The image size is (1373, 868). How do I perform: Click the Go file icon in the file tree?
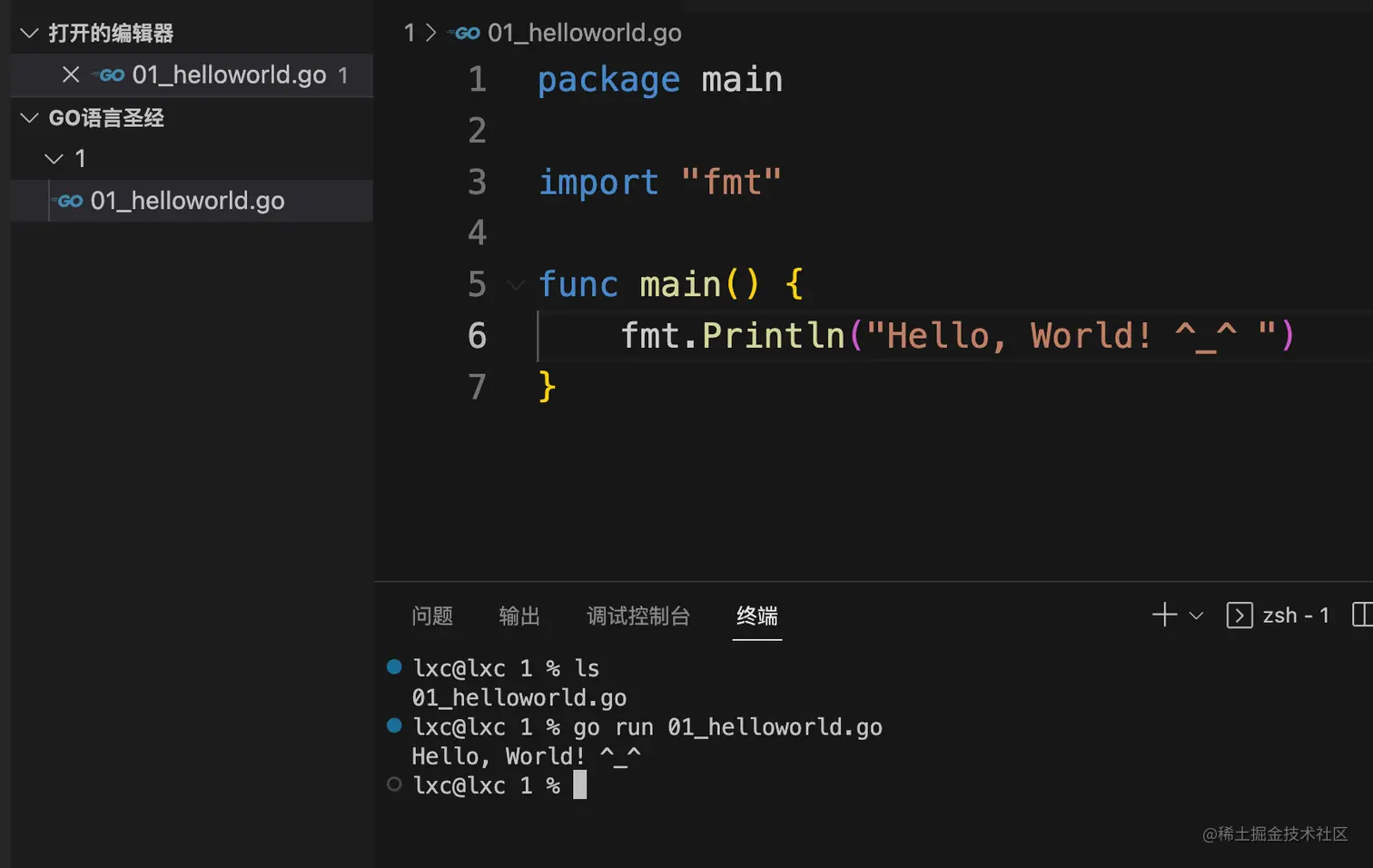coord(68,201)
